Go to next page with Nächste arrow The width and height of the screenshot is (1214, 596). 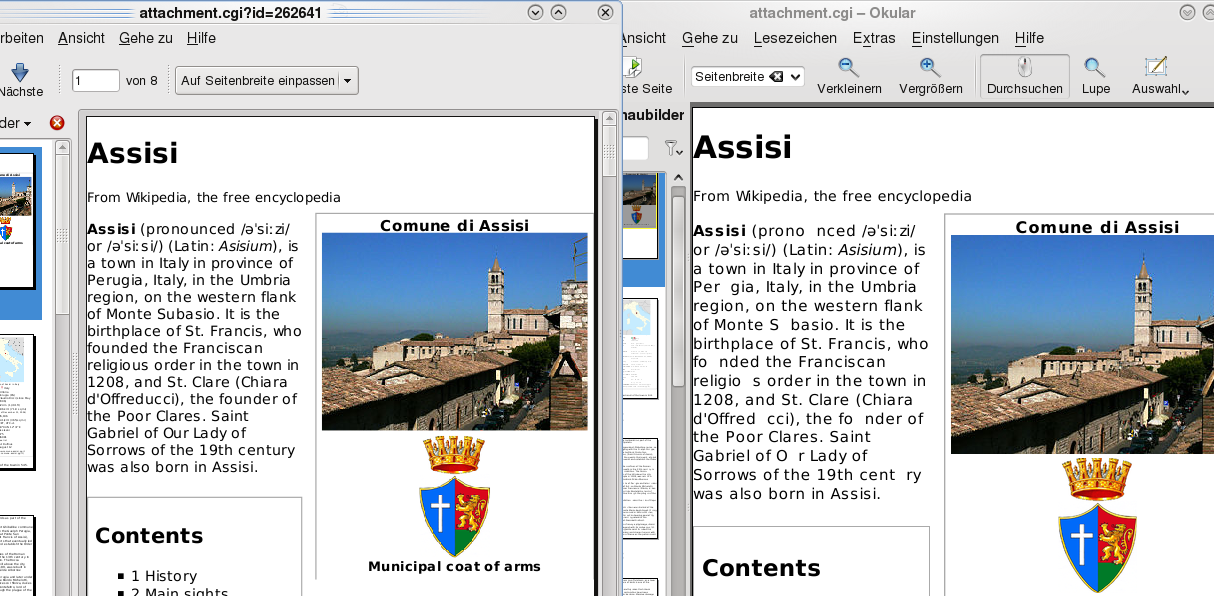pyautogui.click(x=19, y=73)
